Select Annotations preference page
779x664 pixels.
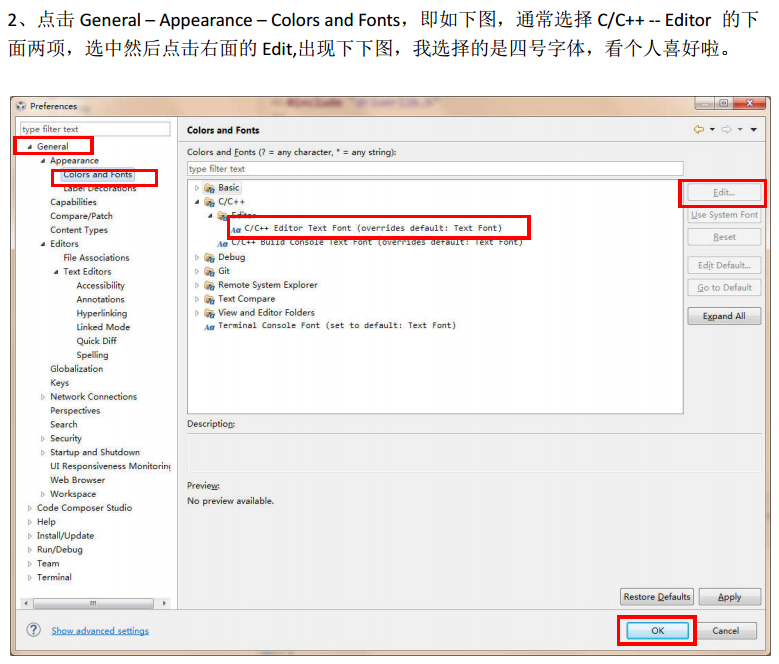pos(100,299)
